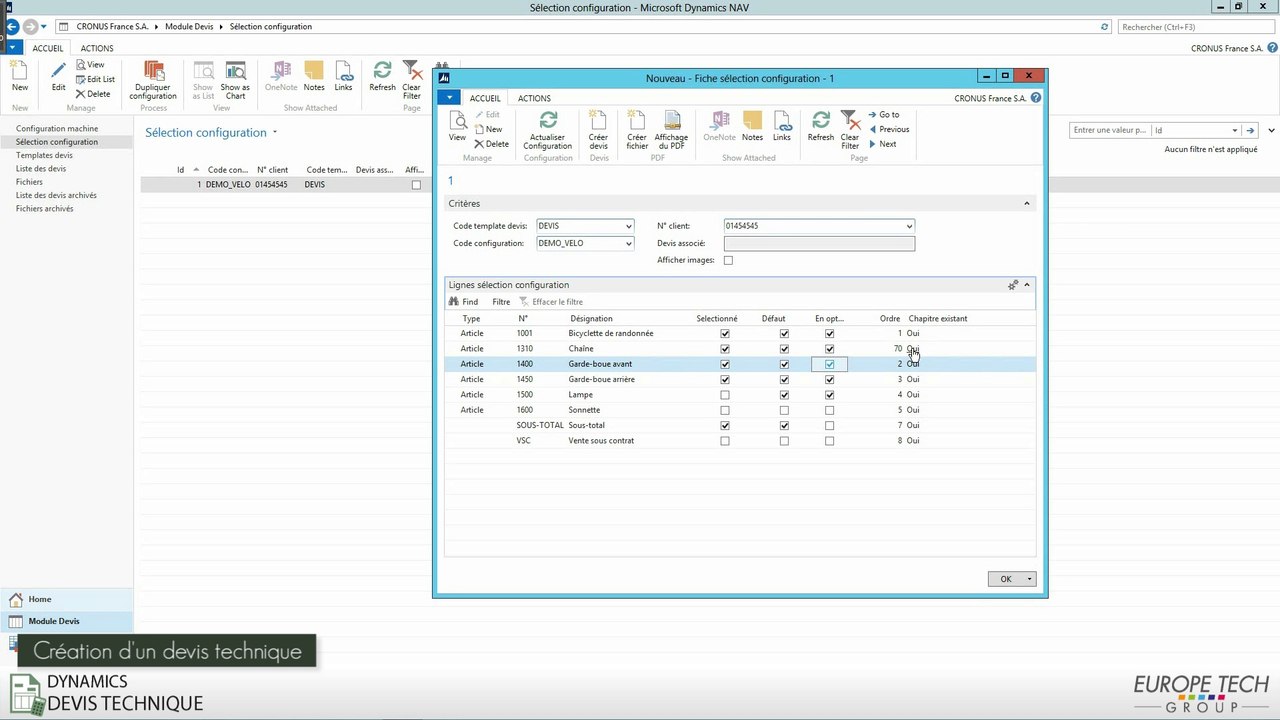Click Edit List in main window

tap(95, 79)
